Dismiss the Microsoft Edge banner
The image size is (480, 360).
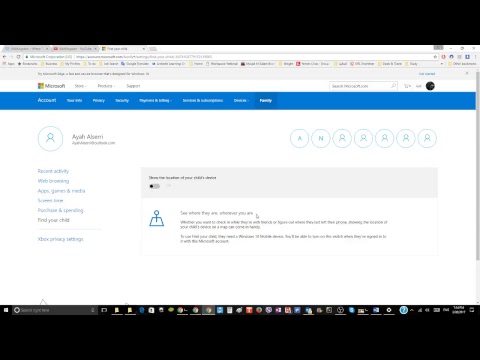tap(467, 73)
